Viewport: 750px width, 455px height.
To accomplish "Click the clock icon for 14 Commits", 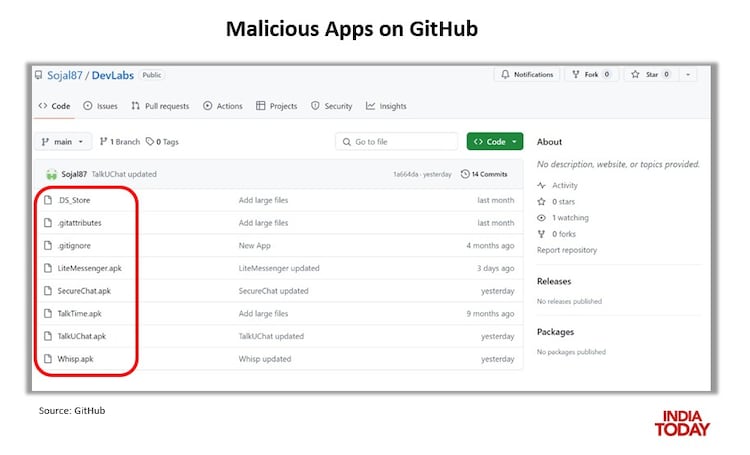I will pos(466,174).
